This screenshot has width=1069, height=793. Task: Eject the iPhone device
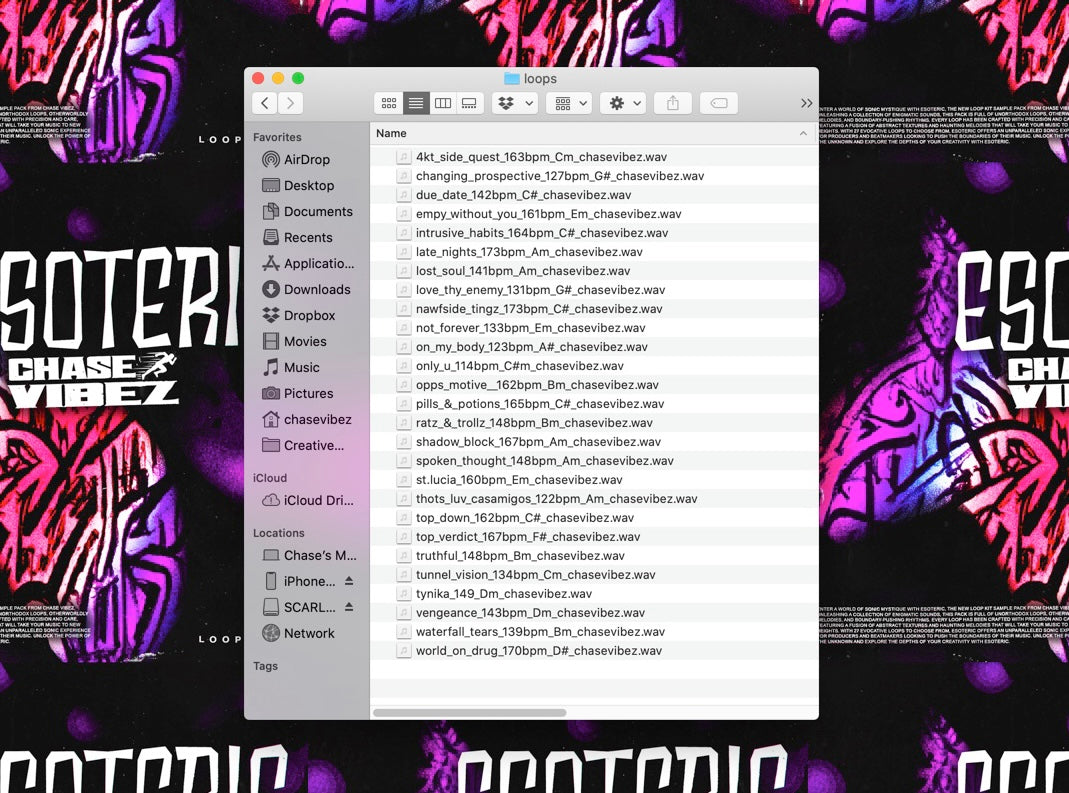349,581
